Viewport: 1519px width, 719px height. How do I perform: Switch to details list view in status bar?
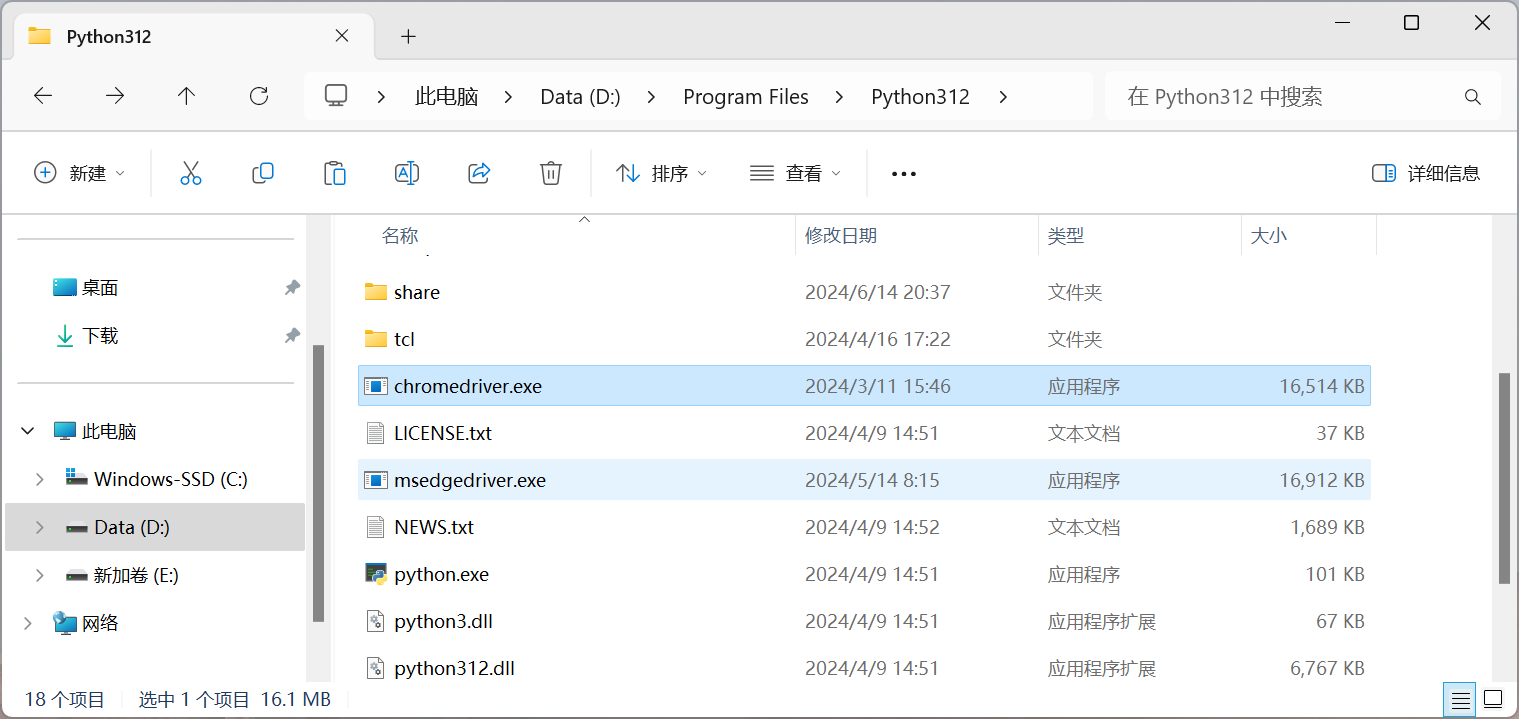click(1461, 698)
